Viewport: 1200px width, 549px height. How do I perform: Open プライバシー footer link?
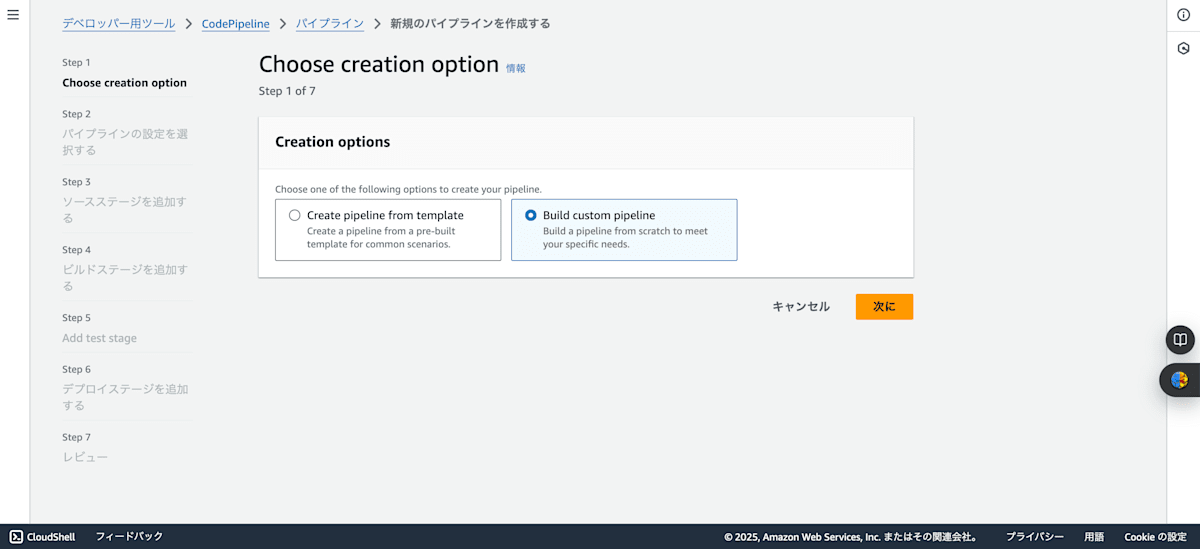pyautogui.click(x=1035, y=537)
